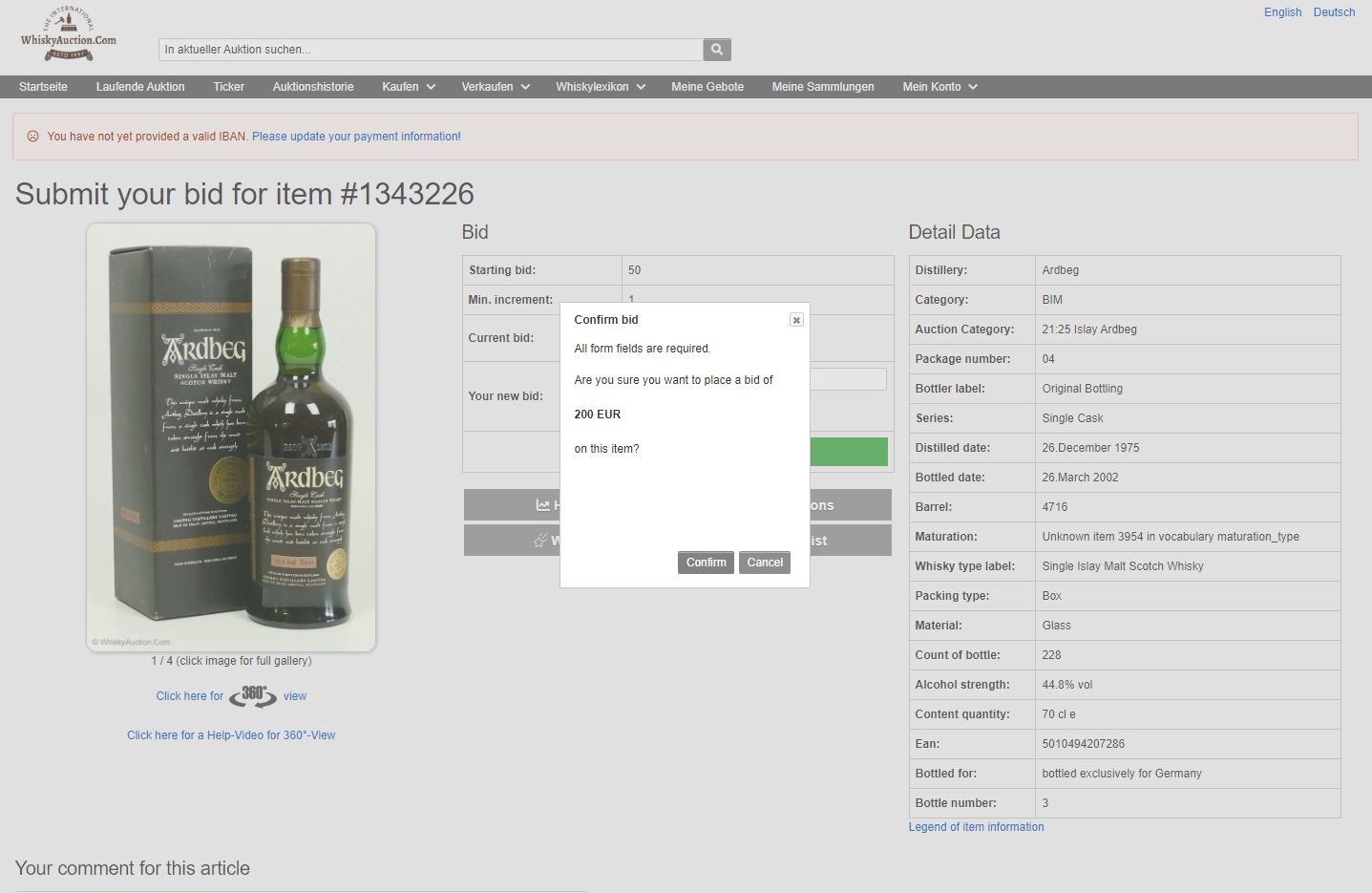Switch language to English
The height and width of the screenshot is (893, 1372).
click(x=1282, y=12)
